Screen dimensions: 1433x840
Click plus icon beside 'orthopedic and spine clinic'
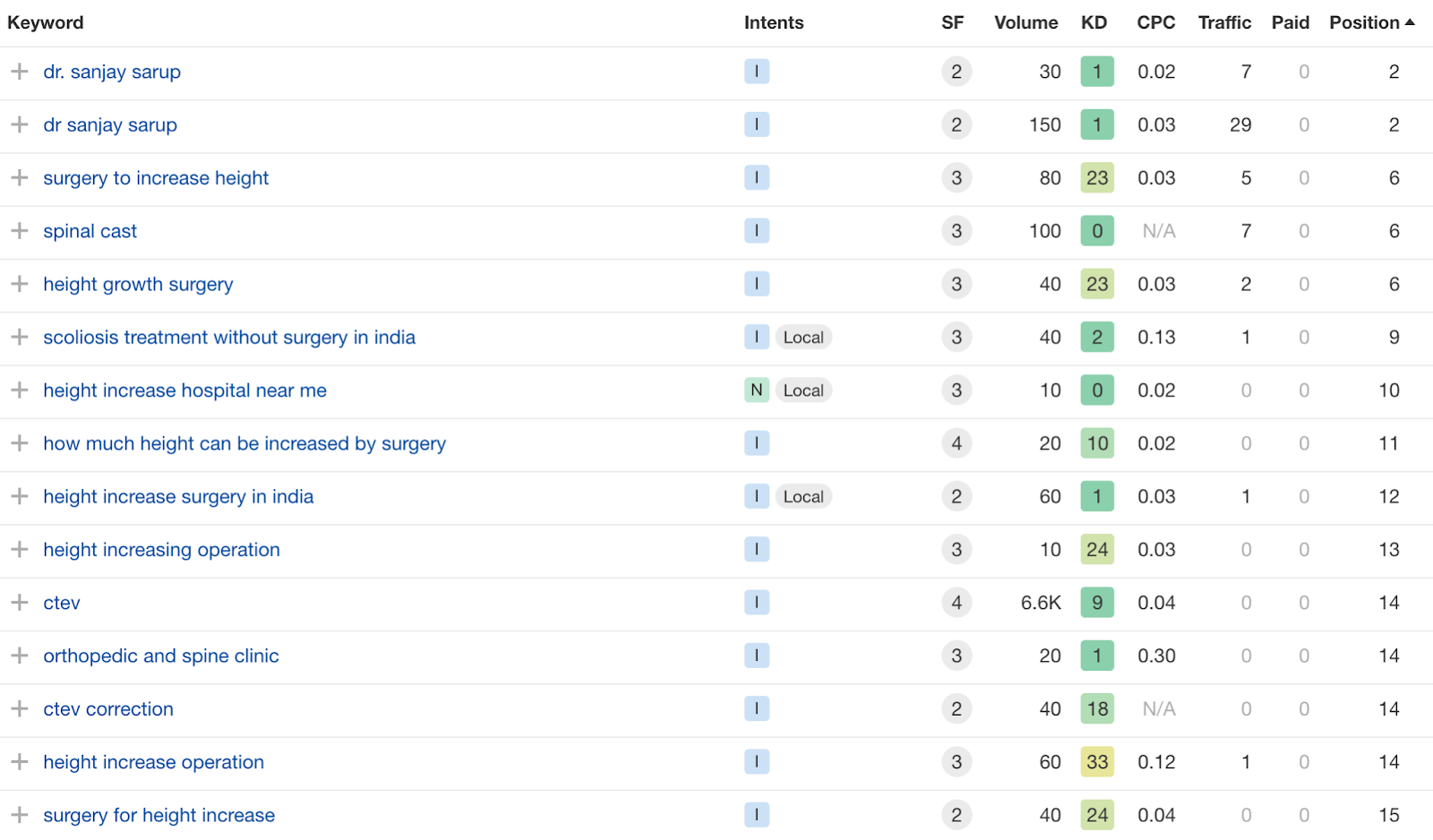tap(20, 656)
